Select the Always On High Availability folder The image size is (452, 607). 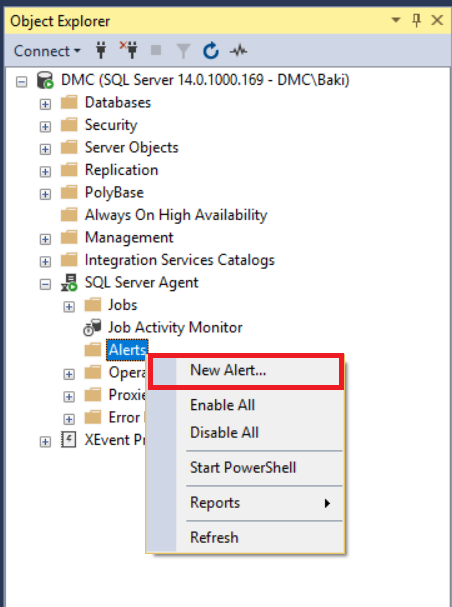pyautogui.click(x=176, y=215)
